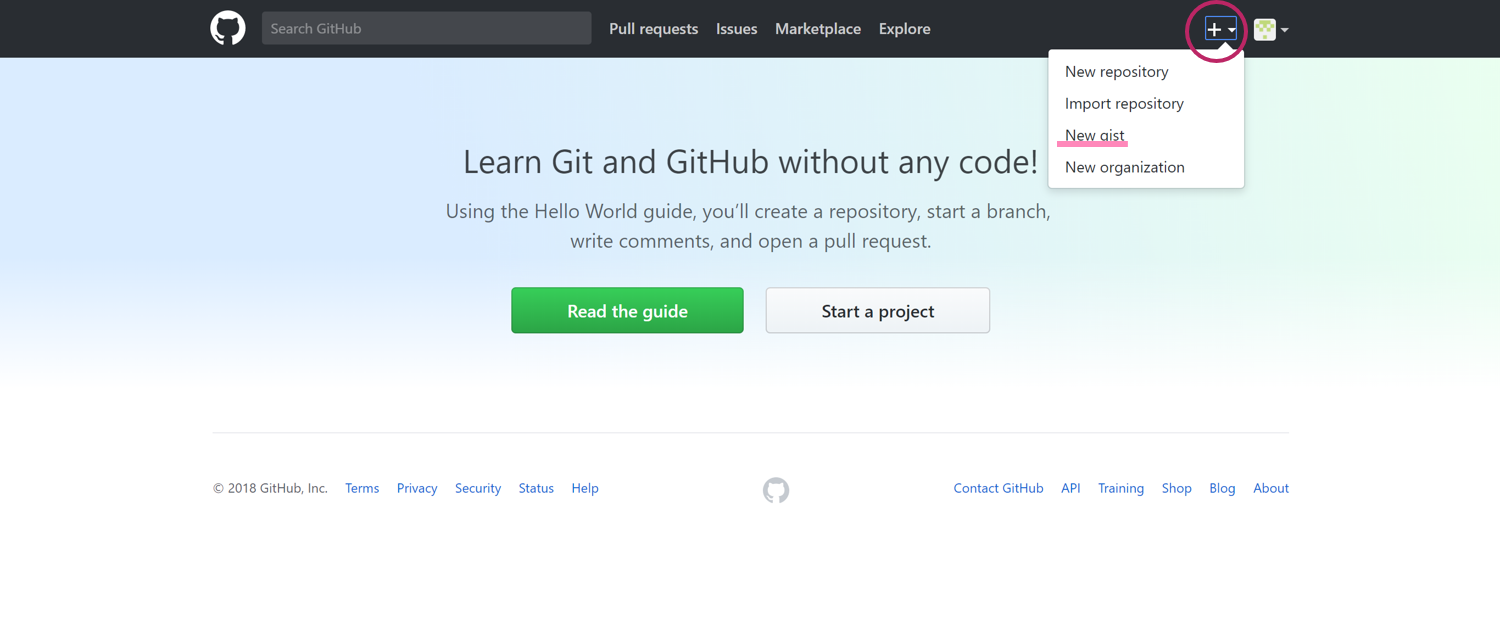This screenshot has width=1500, height=619.
Task: Click the Read the guide button
Action: pyautogui.click(x=627, y=311)
